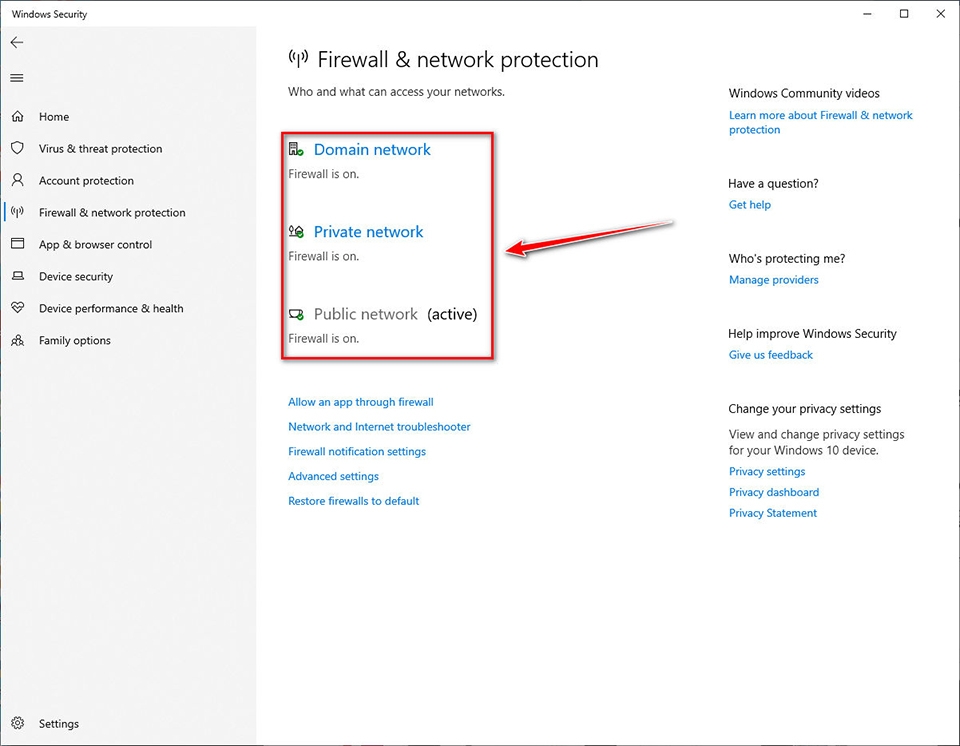Image resolution: width=960 pixels, height=746 pixels.
Task: Open the Privacy dashboard
Action: coord(773,492)
